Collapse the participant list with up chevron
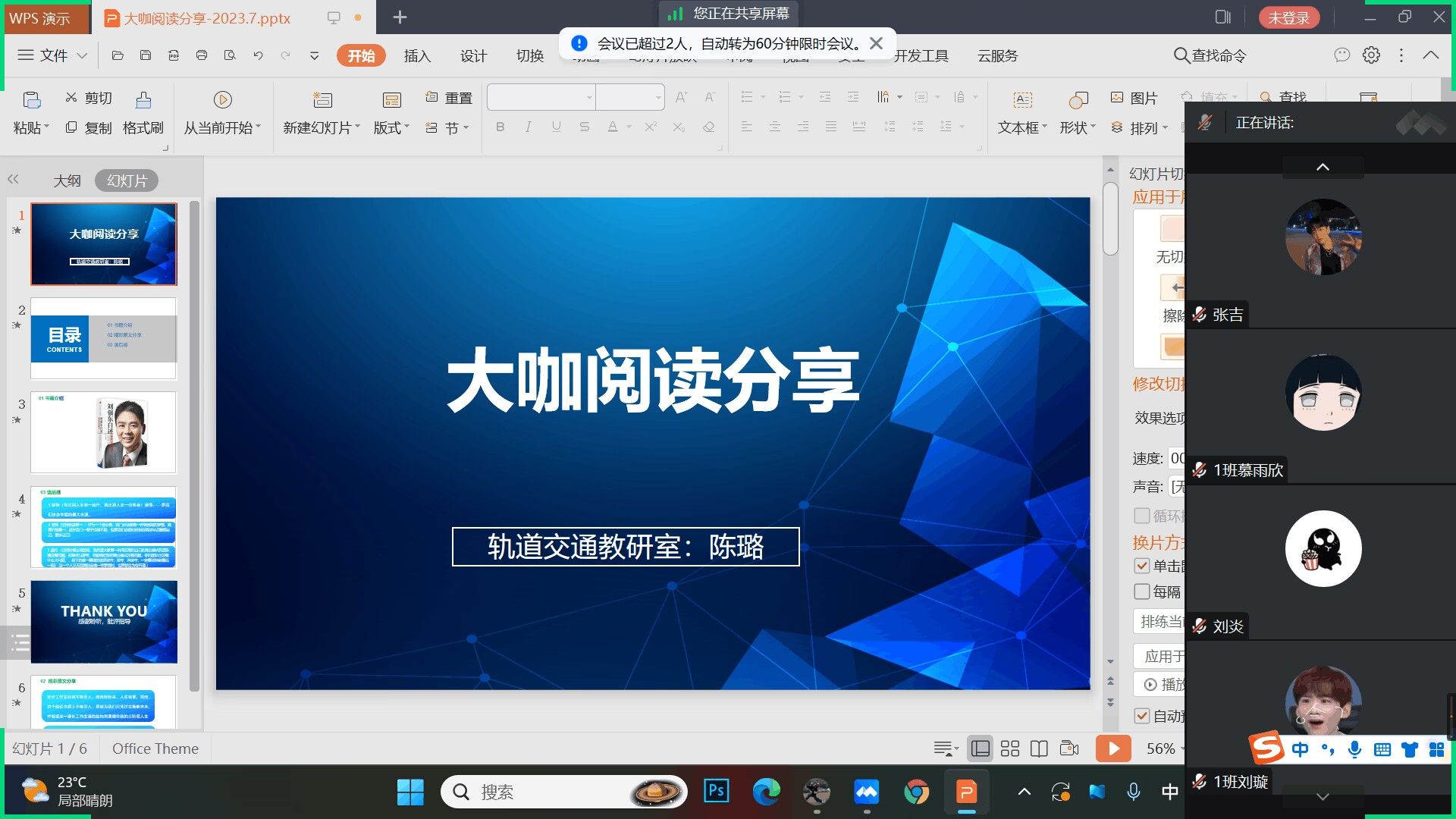Viewport: 1456px width, 819px height. click(1323, 167)
